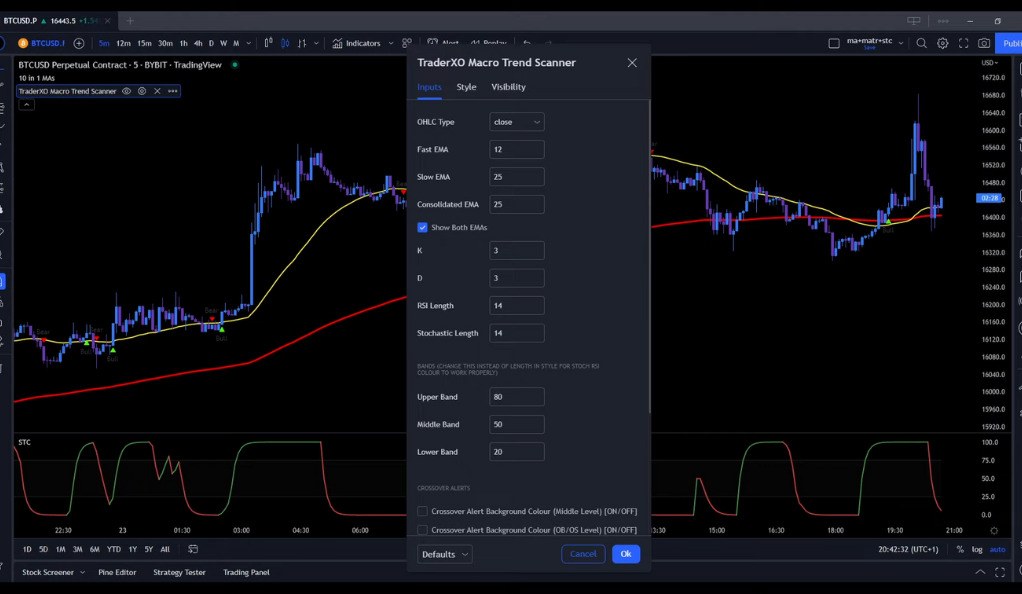The height and width of the screenshot is (594, 1022).
Task: Enable Crossover Alert Background Colour OB/OS Level
Action: click(422, 530)
